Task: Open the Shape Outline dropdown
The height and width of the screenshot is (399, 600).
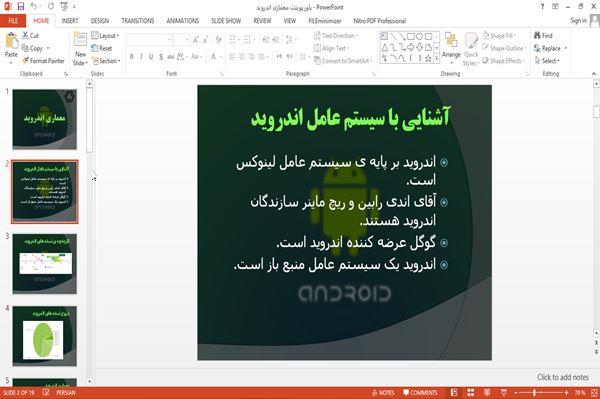Action: [504, 48]
